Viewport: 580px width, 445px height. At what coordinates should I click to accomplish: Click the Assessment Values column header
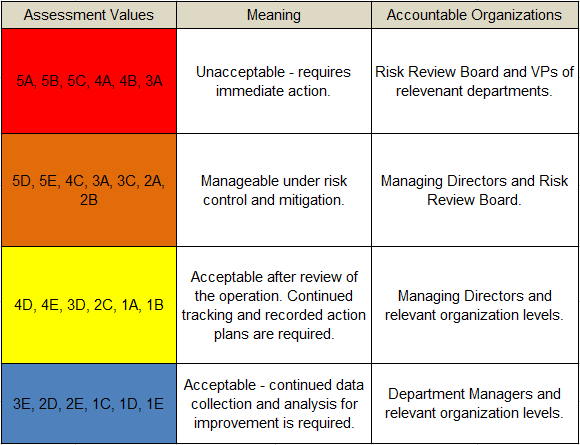(89, 15)
